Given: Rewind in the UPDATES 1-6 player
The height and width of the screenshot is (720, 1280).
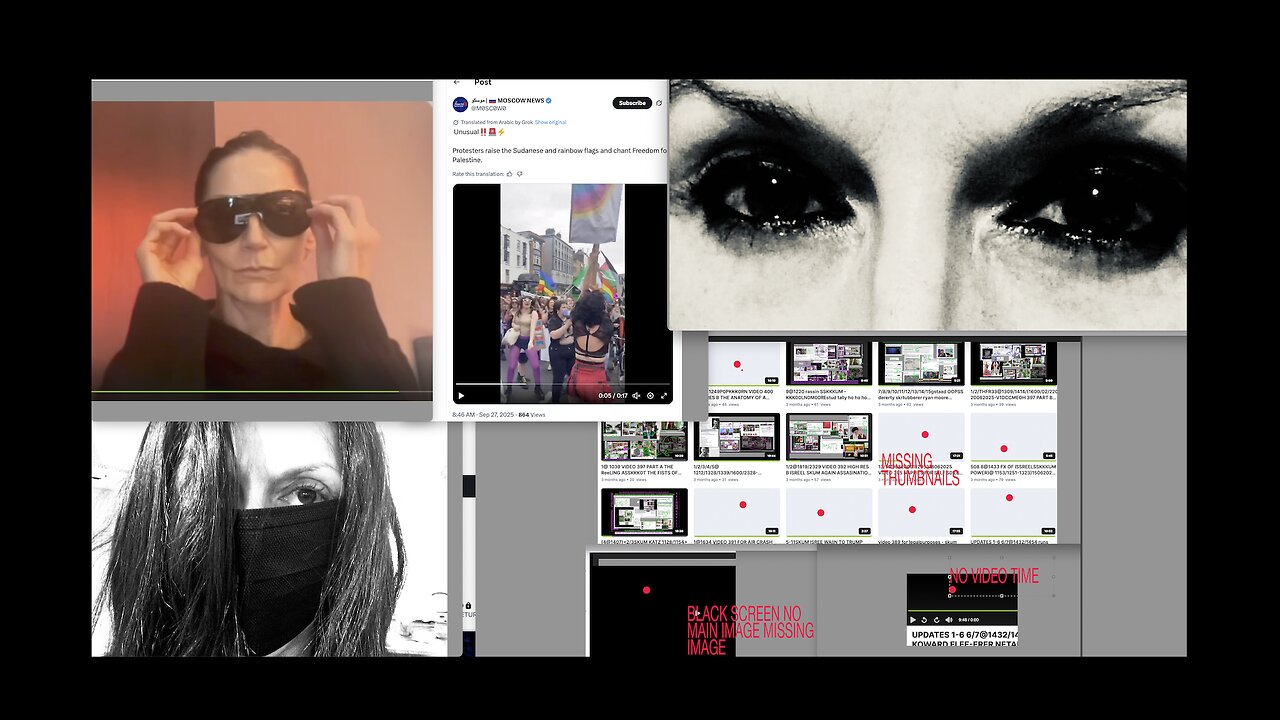Looking at the screenshot, I should click(924, 620).
